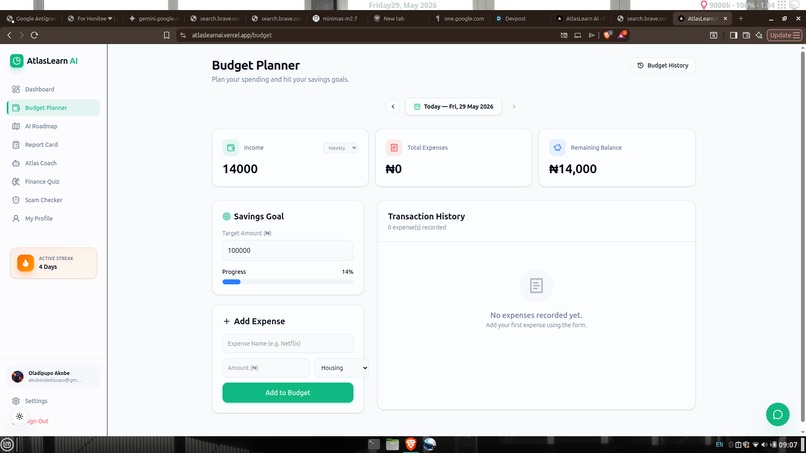Select Budget Planner in sidebar
806x453 pixels.
click(x=53, y=107)
